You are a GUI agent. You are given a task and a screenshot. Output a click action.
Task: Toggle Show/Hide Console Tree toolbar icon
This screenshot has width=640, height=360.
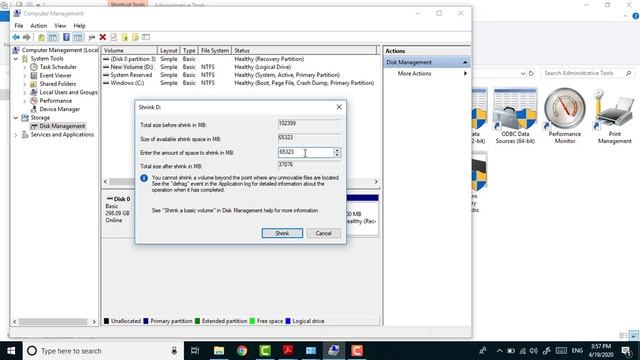pyautogui.click(x=53, y=38)
